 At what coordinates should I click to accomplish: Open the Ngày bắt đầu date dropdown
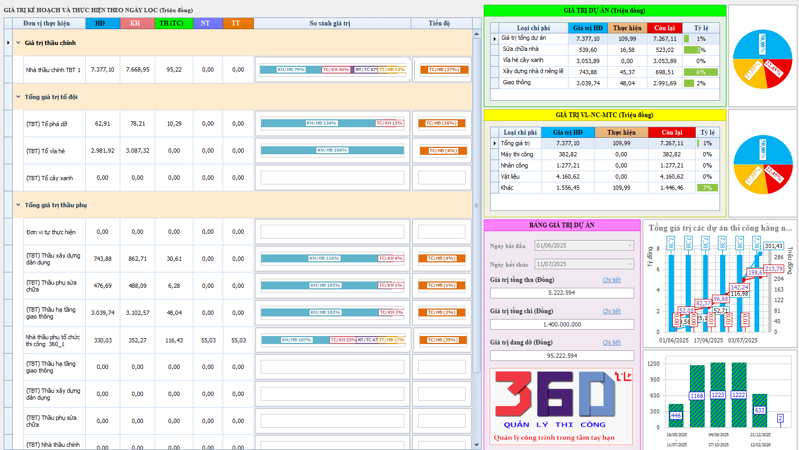[x=630, y=246]
